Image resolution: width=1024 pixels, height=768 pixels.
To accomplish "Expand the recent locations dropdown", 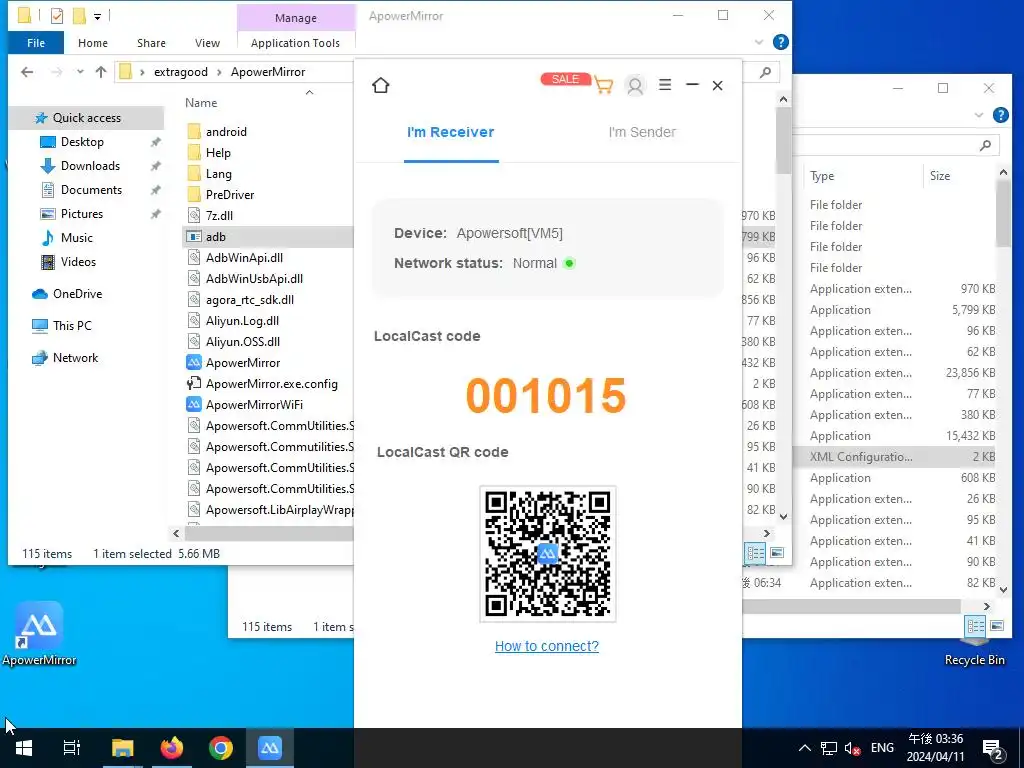I will pos(80,72).
